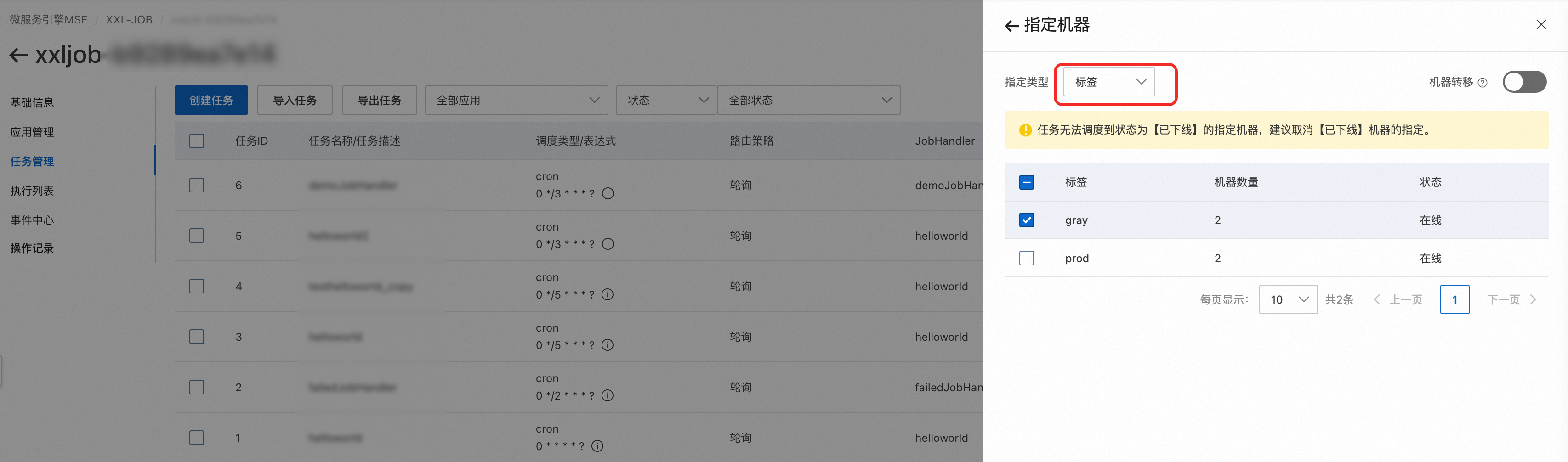Click the 任务ID column header
Image resolution: width=1568 pixels, height=462 pixels.
(x=251, y=141)
